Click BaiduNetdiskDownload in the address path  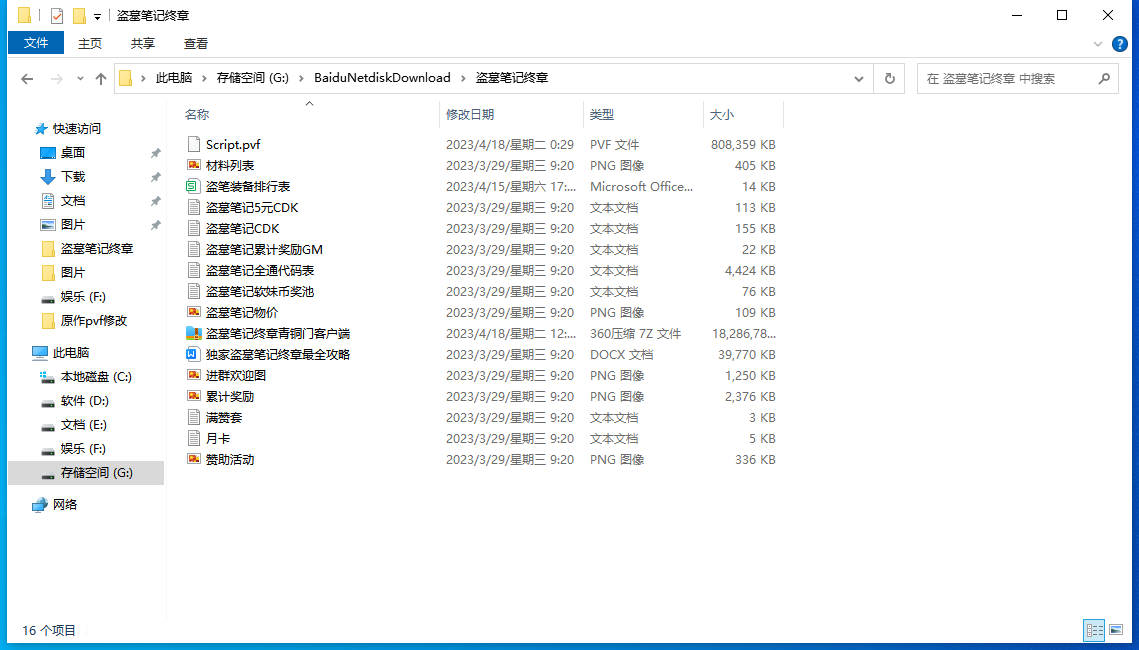pyautogui.click(x=382, y=78)
